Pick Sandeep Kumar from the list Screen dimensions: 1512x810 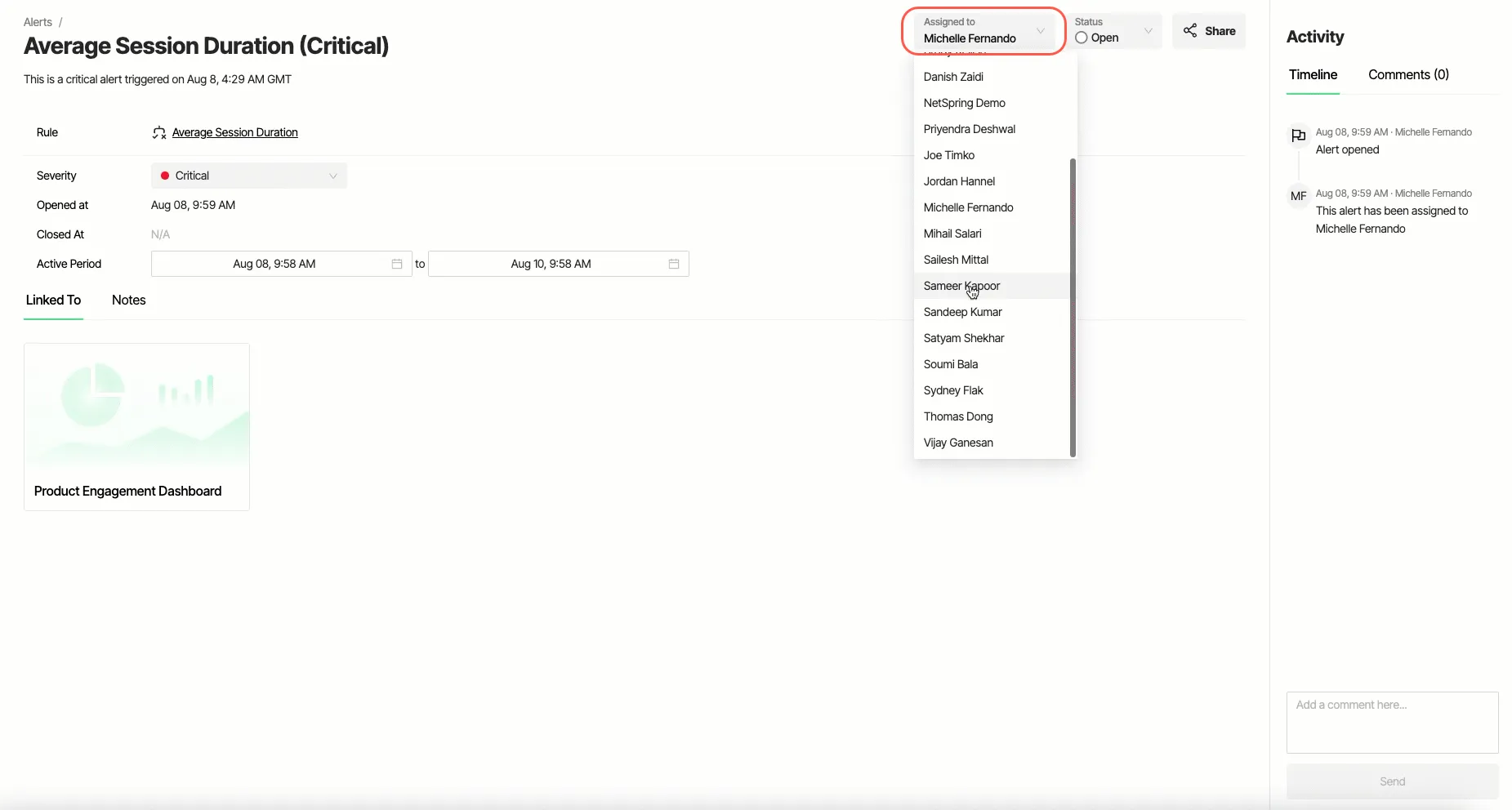[x=992, y=312]
